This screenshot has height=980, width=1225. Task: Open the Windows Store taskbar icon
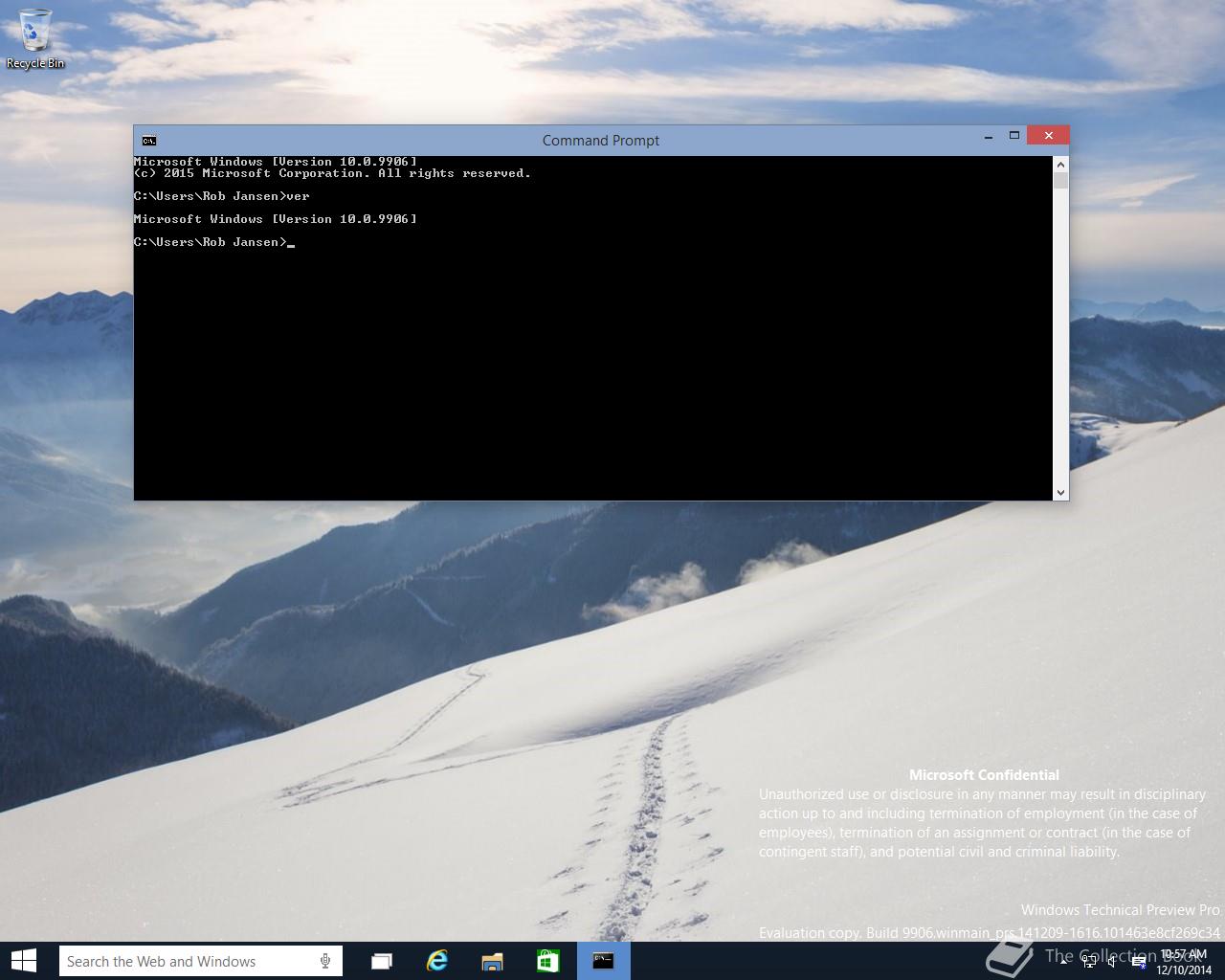coord(548,961)
